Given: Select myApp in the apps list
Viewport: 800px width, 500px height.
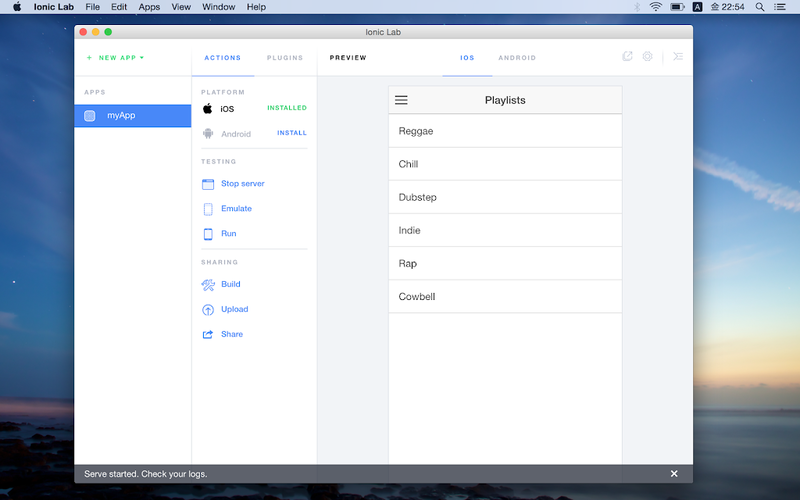Looking at the screenshot, I should [x=132, y=116].
